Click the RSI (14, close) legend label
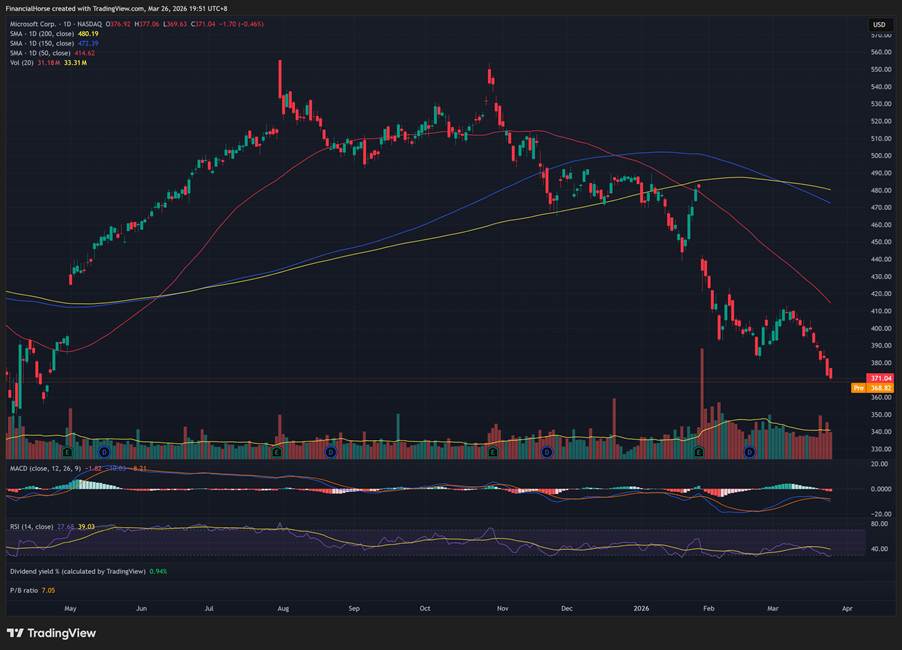The width and height of the screenshot is (902, 650). pos(35,526)
